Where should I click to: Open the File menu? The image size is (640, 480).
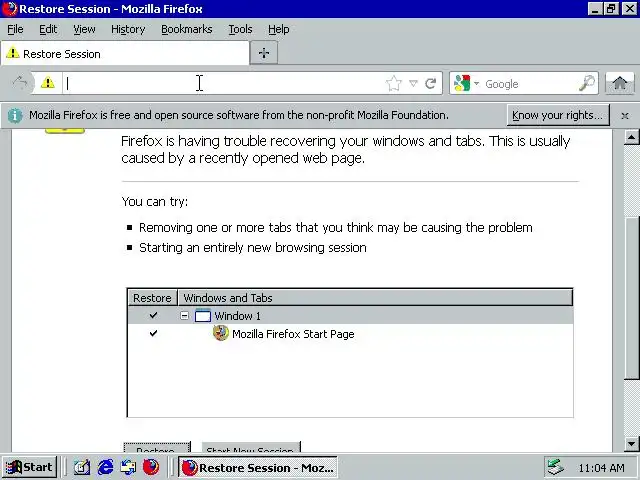(15, 29)
